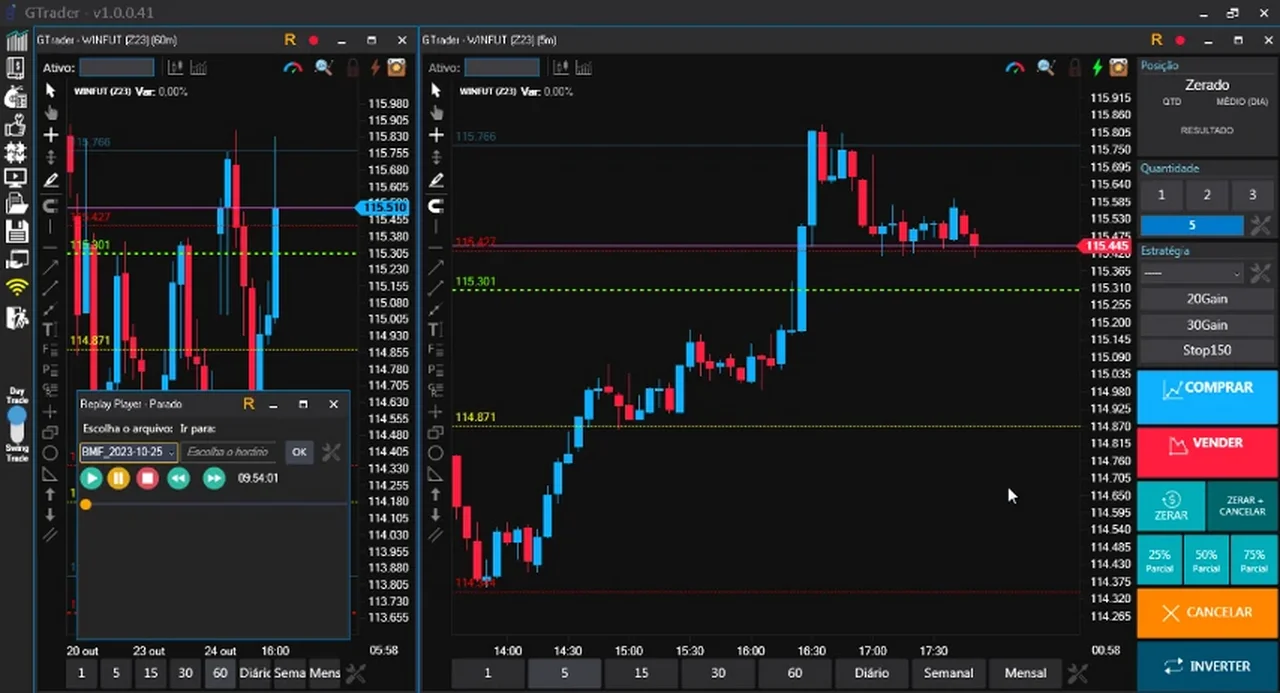Click the floppy disk save icon in left sidebar

tap(16, 232)
